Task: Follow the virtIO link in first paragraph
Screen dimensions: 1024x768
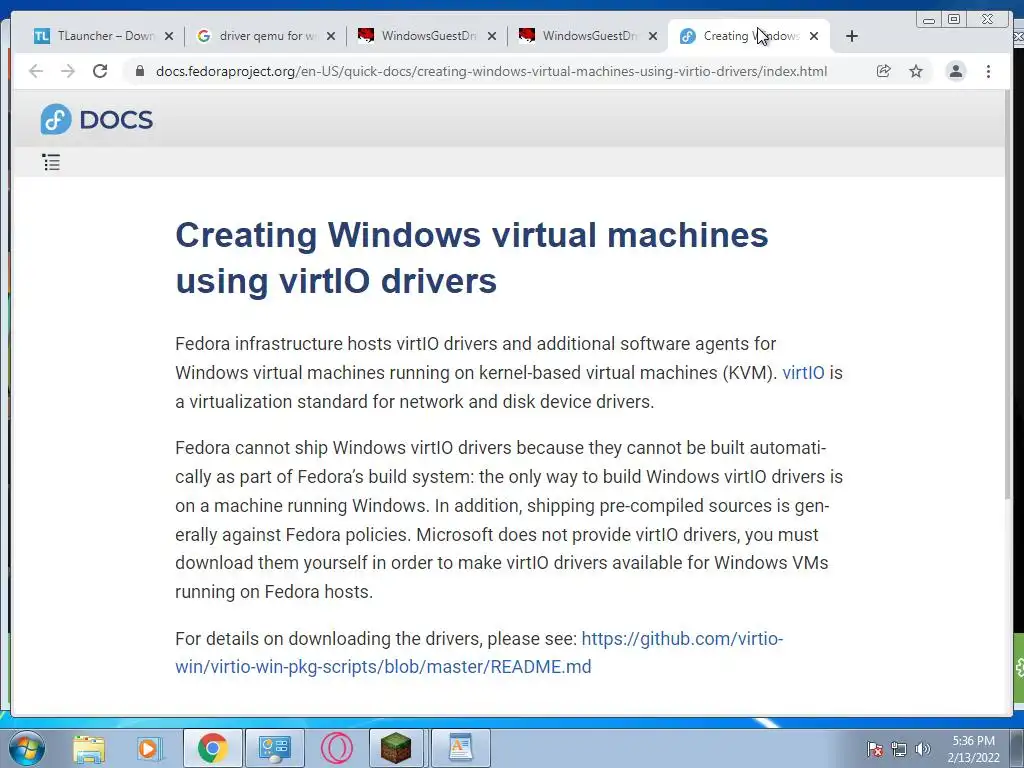Action: (803, 373)
